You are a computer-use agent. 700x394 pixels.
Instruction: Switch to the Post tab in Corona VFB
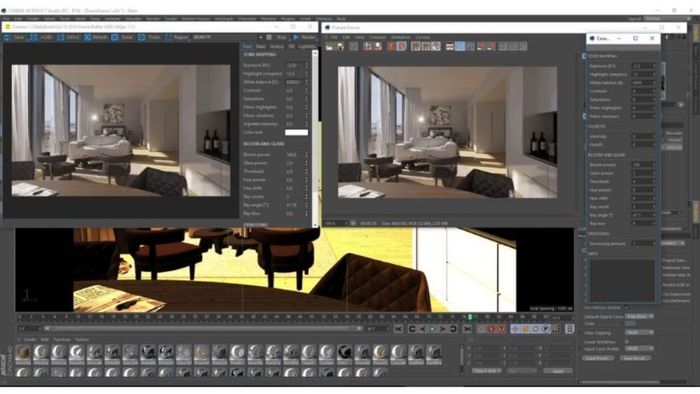point(247,46)
